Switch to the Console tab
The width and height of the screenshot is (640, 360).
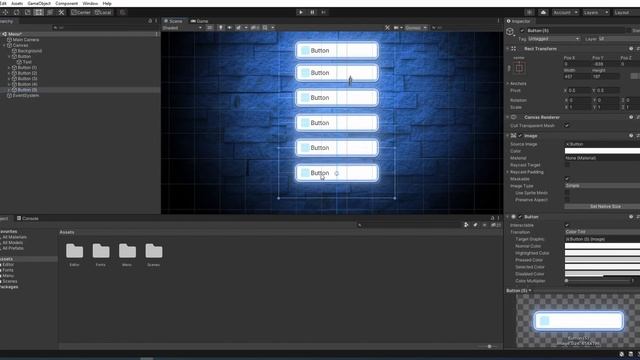tap(28, 218)
